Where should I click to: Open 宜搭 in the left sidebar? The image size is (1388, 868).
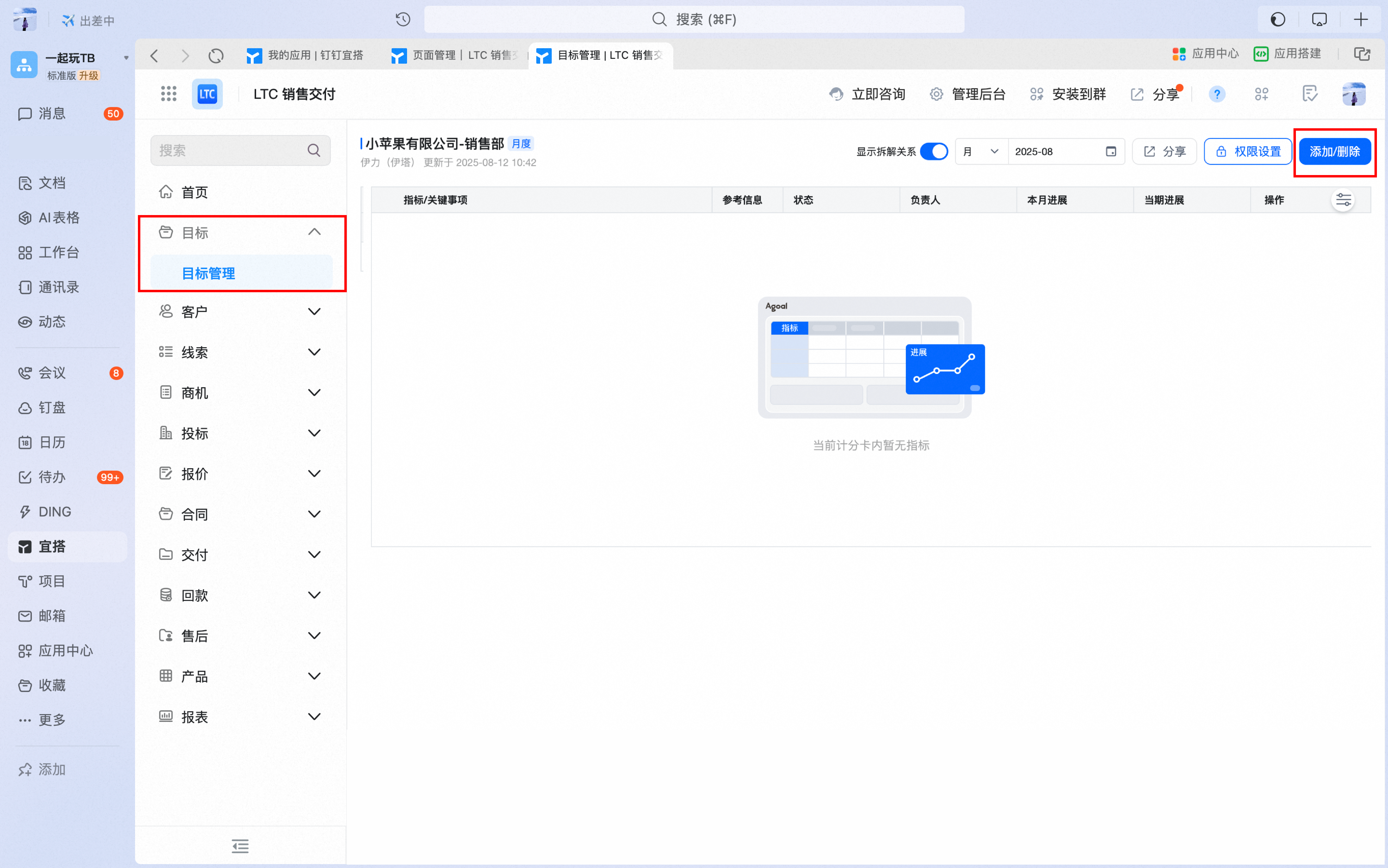[x=68, y=547]
